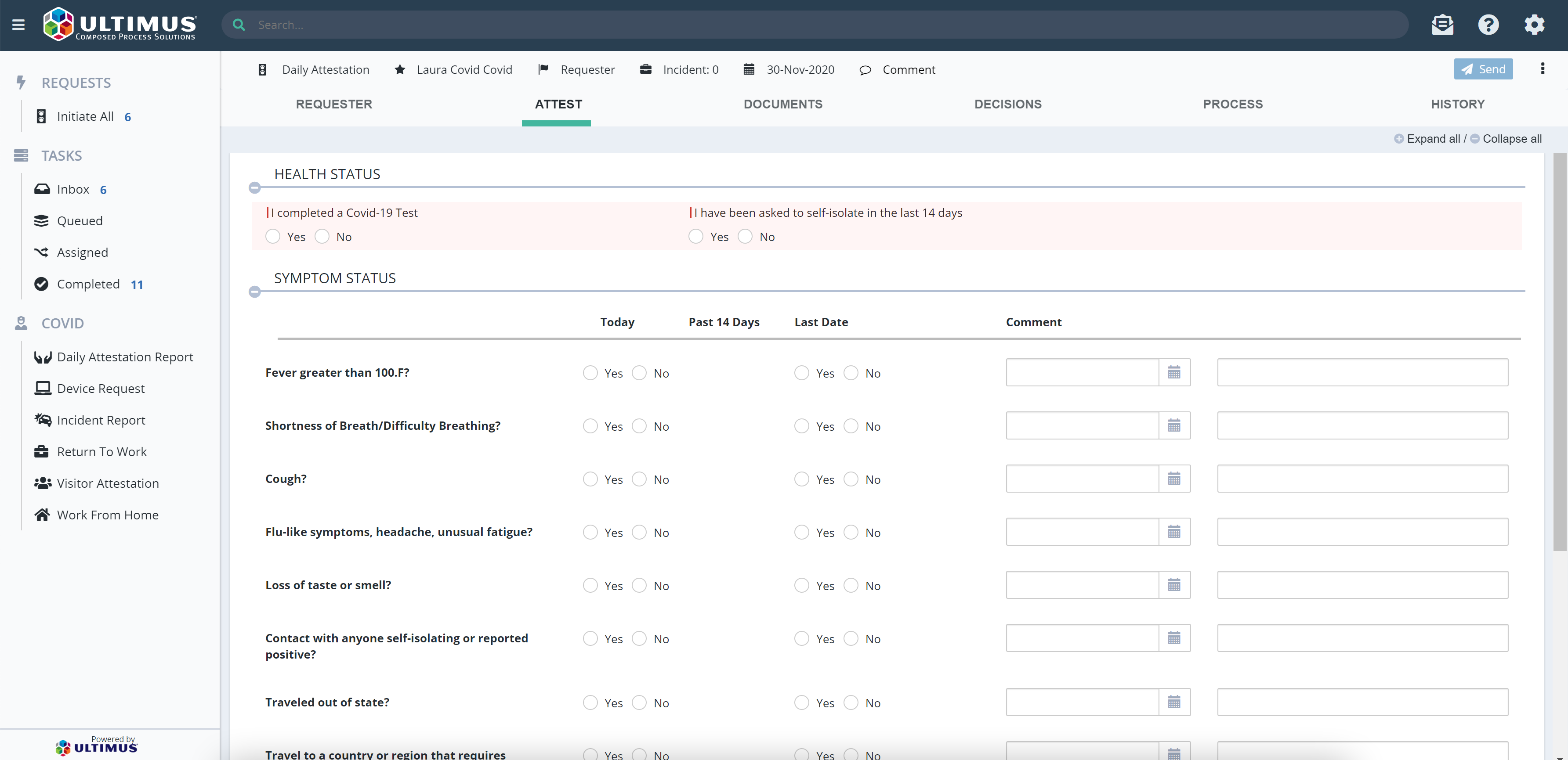
Task: Click the top search field
Action: 816,25
